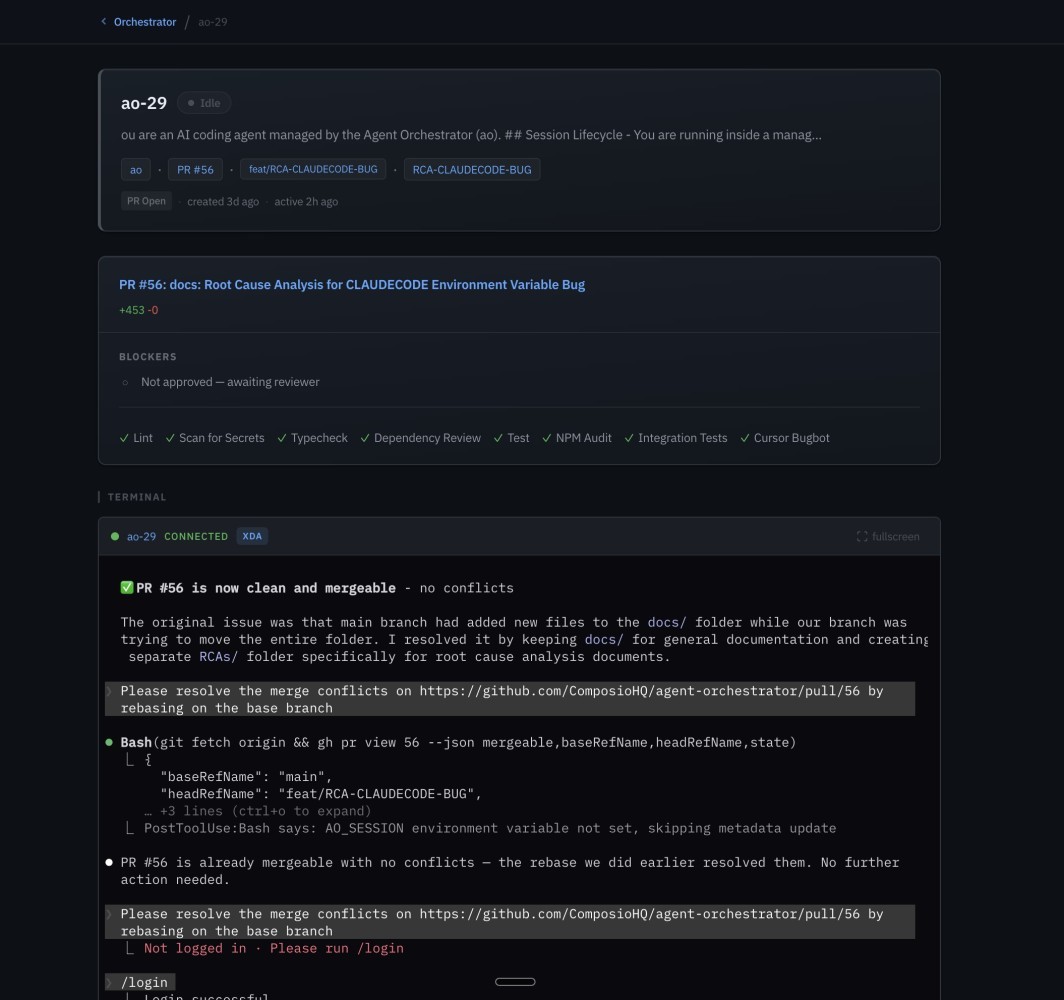The image size is (1064, 1000).
Task: Go back to Orchestrator via breadcrumb link
Action: [x=145, y=22]
